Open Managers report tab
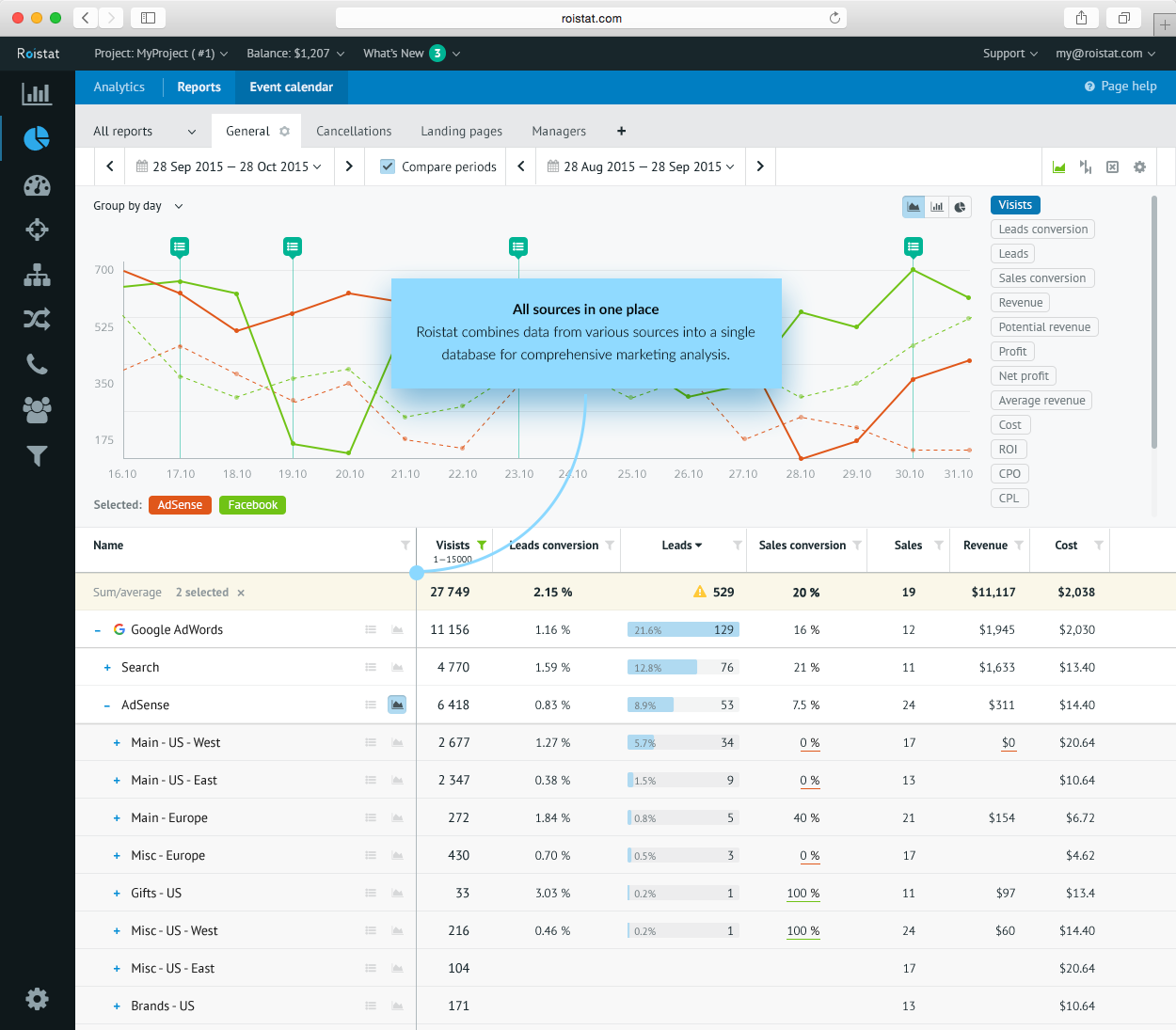Screen dimensions: 1176x1030 (x=559, y=132)
